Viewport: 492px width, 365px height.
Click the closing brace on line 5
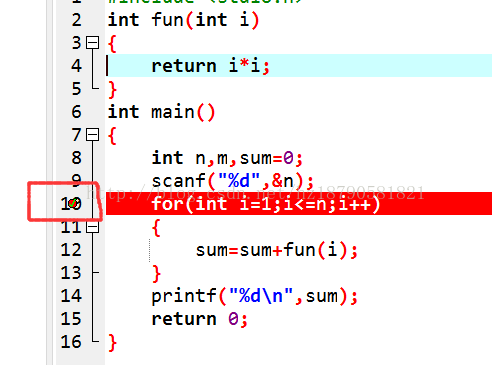tap(113, 90)
